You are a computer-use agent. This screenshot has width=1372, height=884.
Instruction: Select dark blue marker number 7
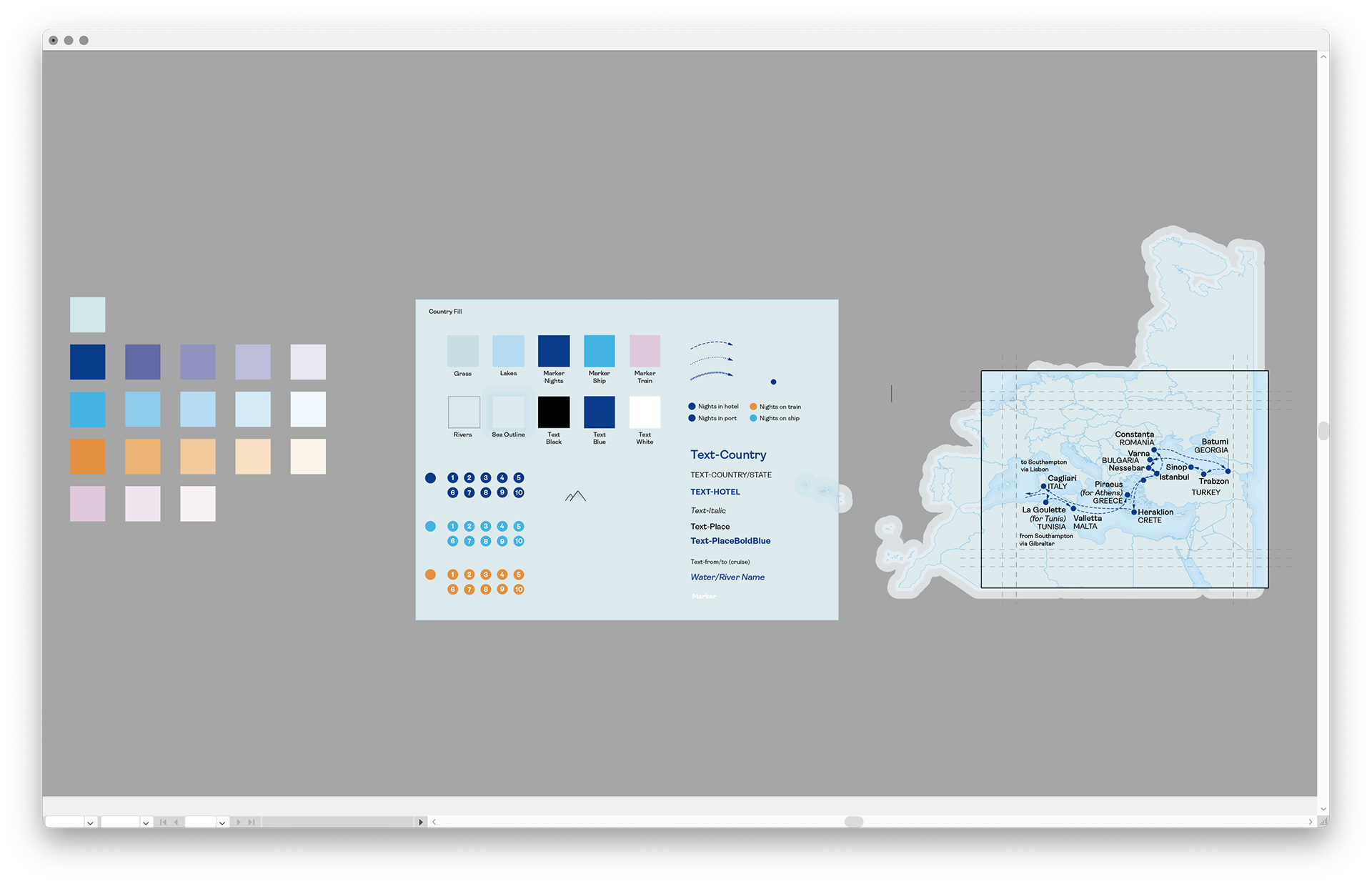(x=469, y=492)
